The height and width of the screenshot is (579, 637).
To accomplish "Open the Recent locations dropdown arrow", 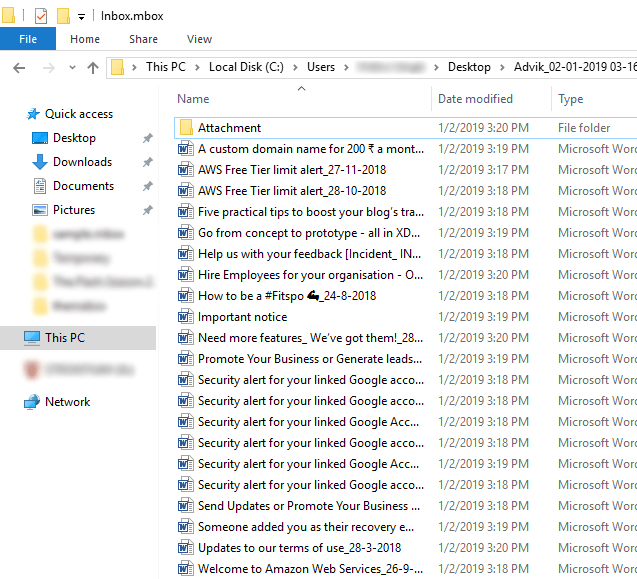I will pos(71,68).
